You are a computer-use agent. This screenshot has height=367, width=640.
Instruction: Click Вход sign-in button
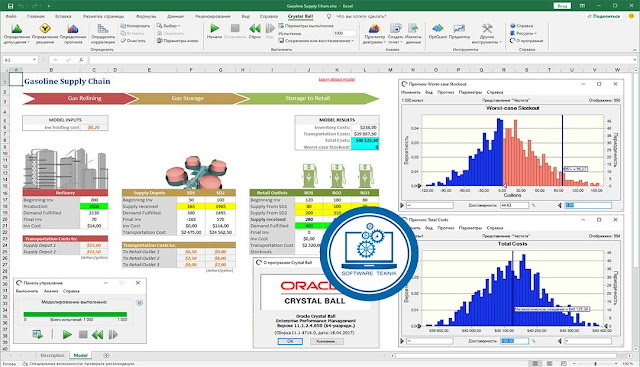562,6
